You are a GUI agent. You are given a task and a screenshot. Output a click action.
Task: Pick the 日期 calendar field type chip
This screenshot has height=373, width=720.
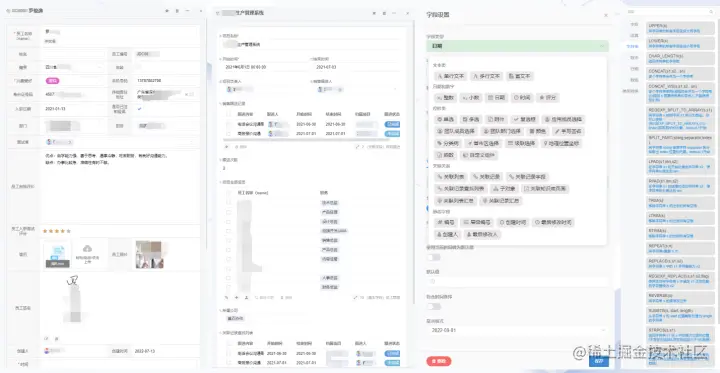pyautogui.click(x=496, y=97)
